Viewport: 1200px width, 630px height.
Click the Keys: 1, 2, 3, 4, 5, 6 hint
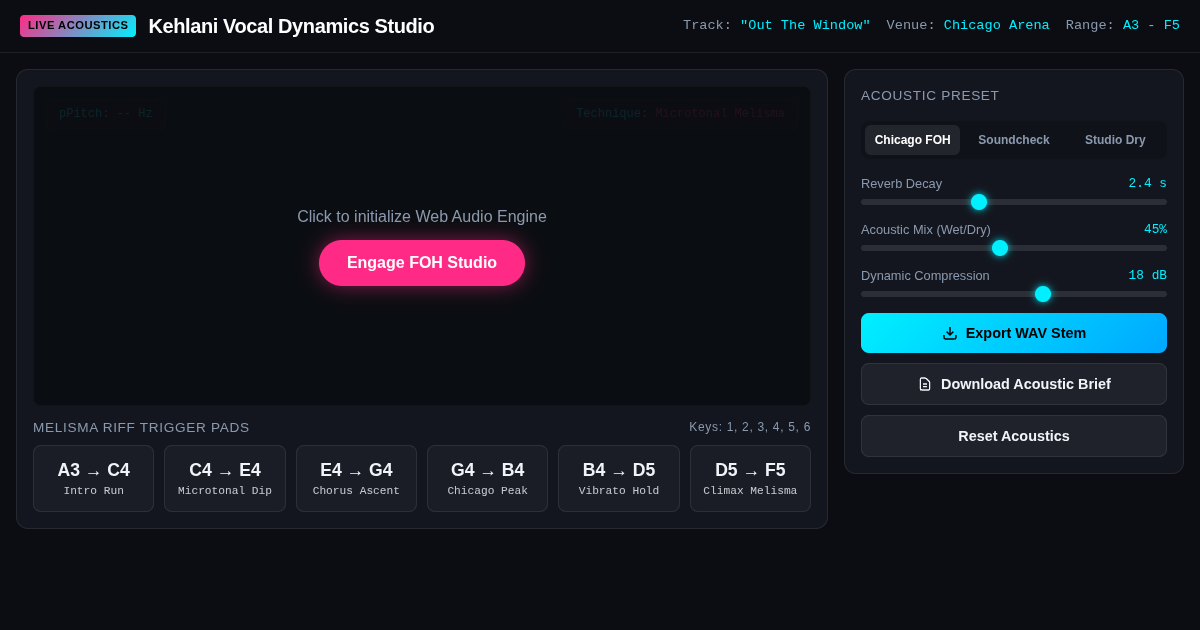(750, 427)
